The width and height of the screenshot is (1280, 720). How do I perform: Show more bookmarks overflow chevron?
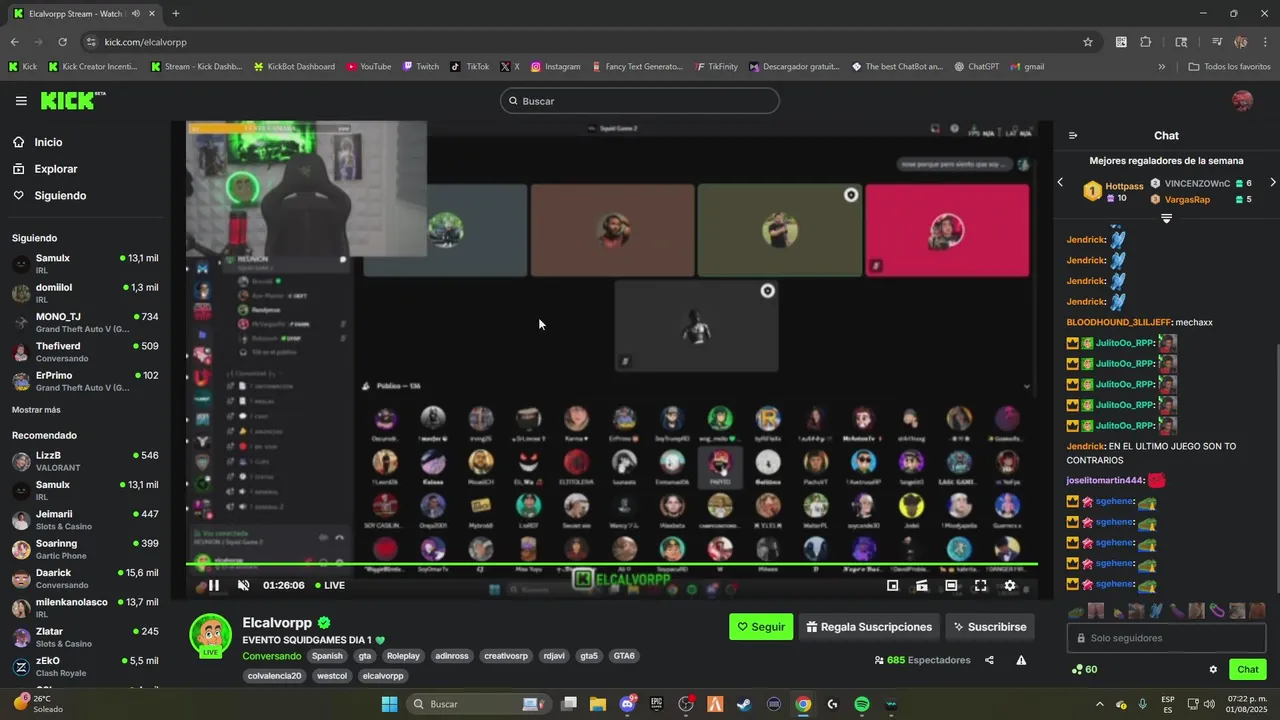click(x=1162, y=67)
